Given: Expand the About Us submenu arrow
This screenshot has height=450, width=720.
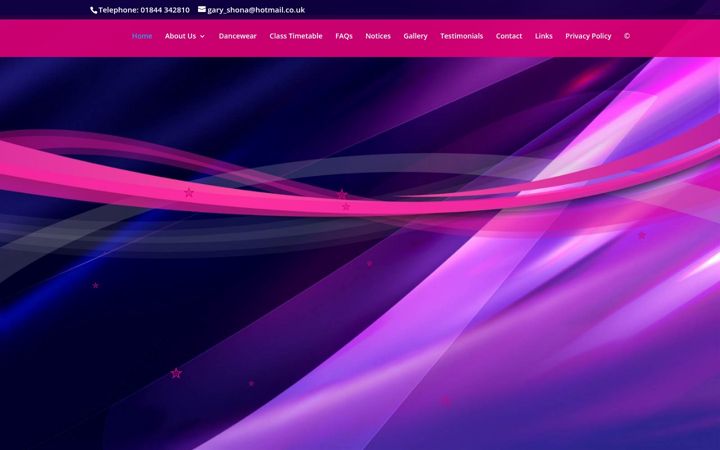Looking at the screenshot, I should tap(202, 36).
